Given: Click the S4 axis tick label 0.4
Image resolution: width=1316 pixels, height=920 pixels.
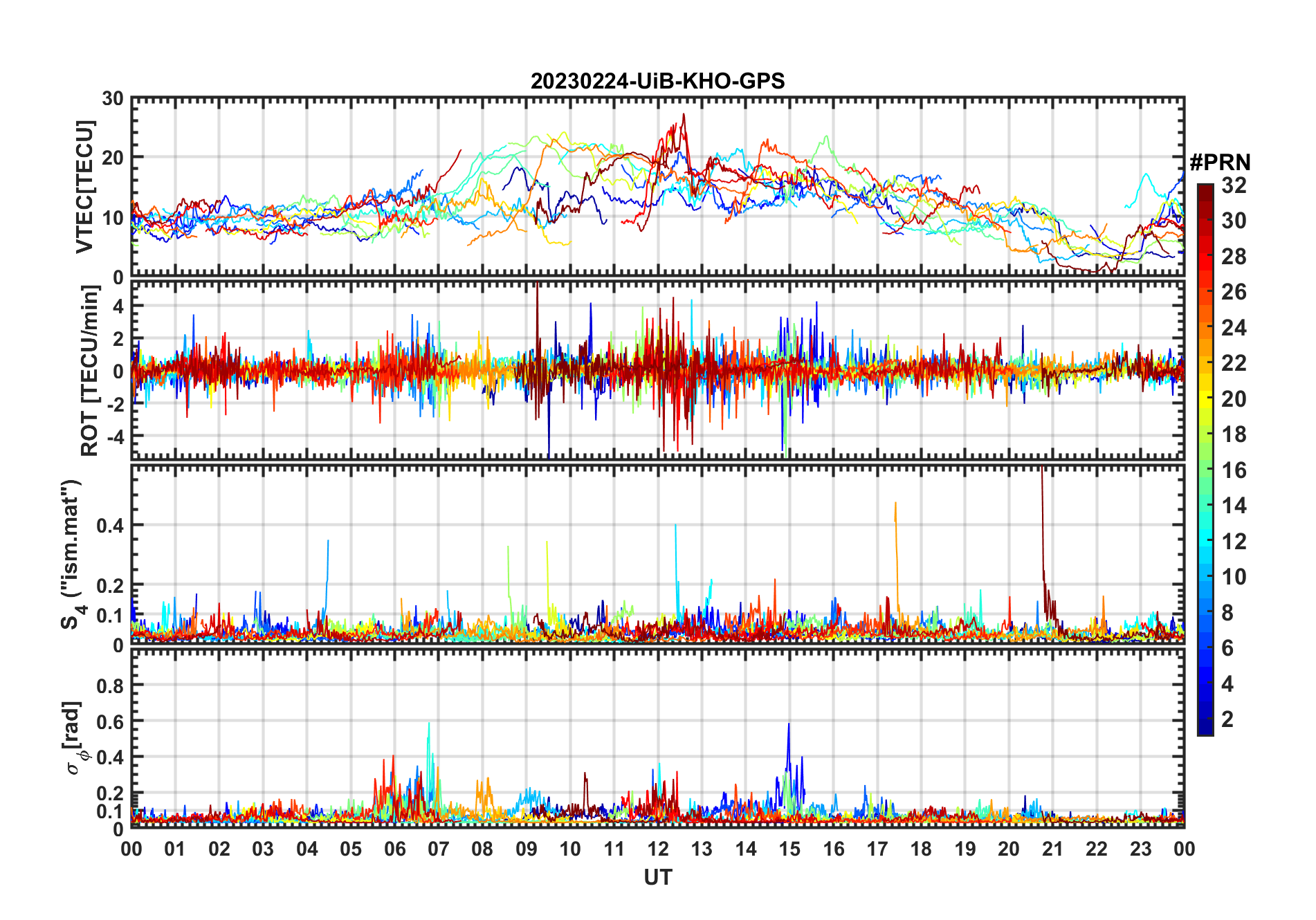Looking at the screenshot, I should 110,526.
